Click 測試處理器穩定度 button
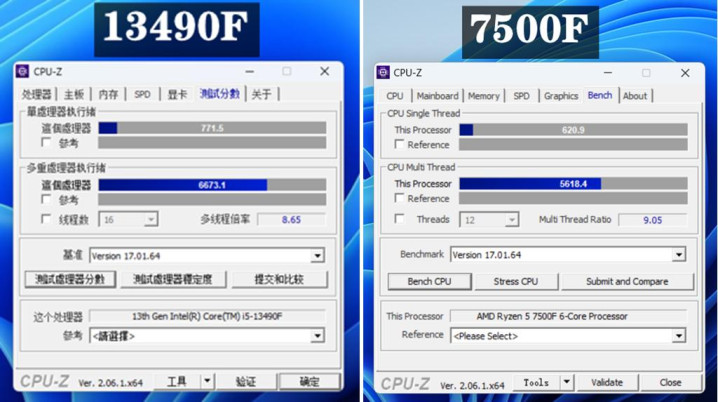The width and height of the screenshot is (718, 402). [x=173, y=279]
